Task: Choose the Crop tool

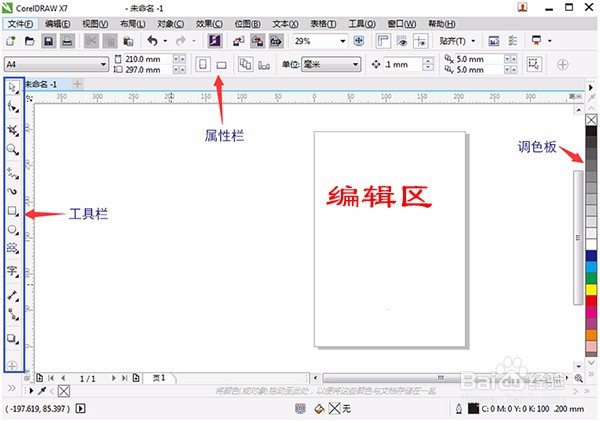Action: pyautogui.click(x=13, y=130)
